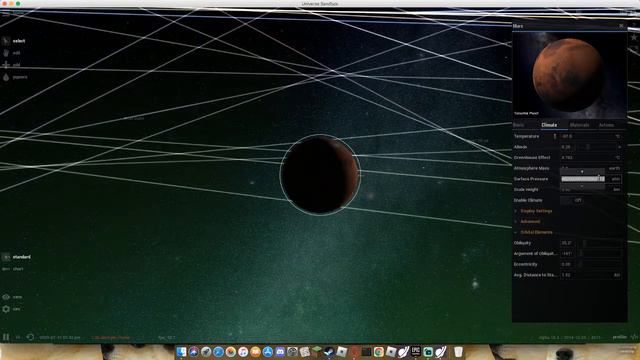Switch to the Actions tab

(x=606, y=125)
